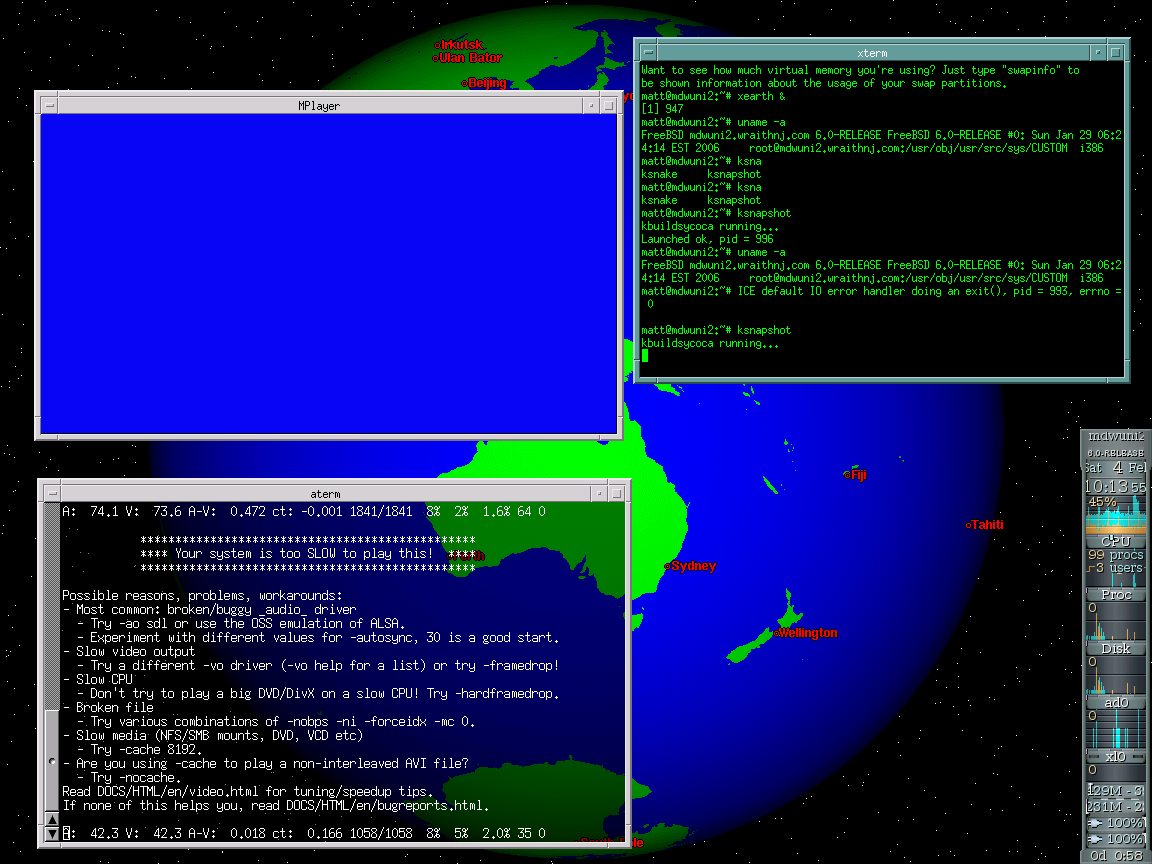Click the CPU panel label in GKrellM

pyautogui.click(x=1115, y=541)
